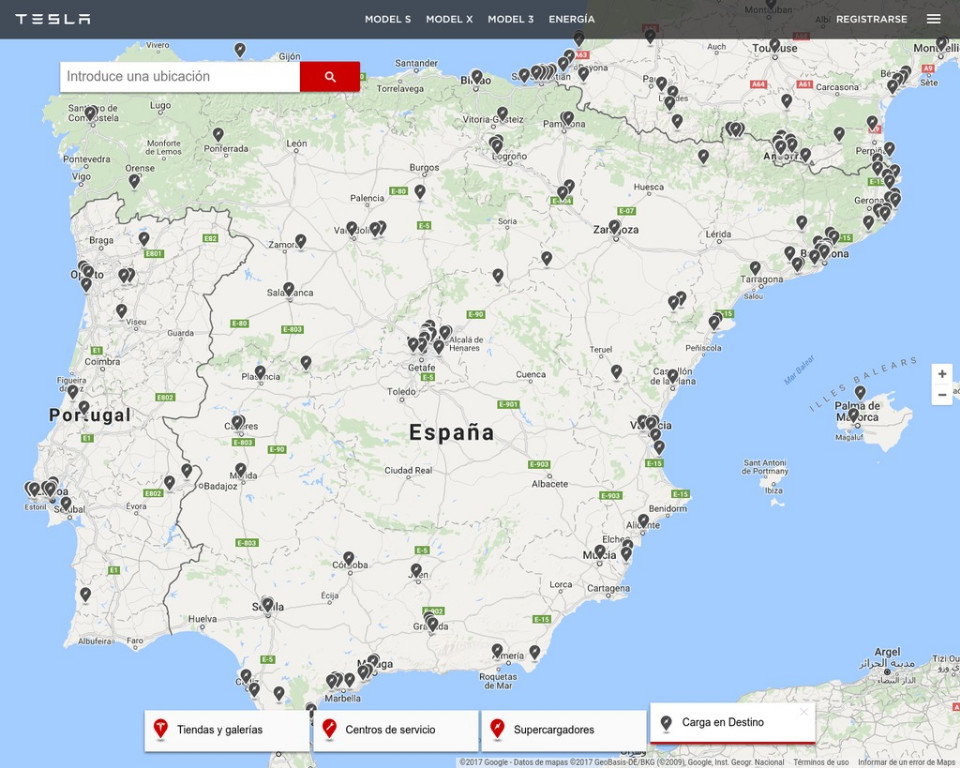The image size is (960, 768).
Task: Click the Registrarse link
Action: pyautogui.click(x=871, y=19)
